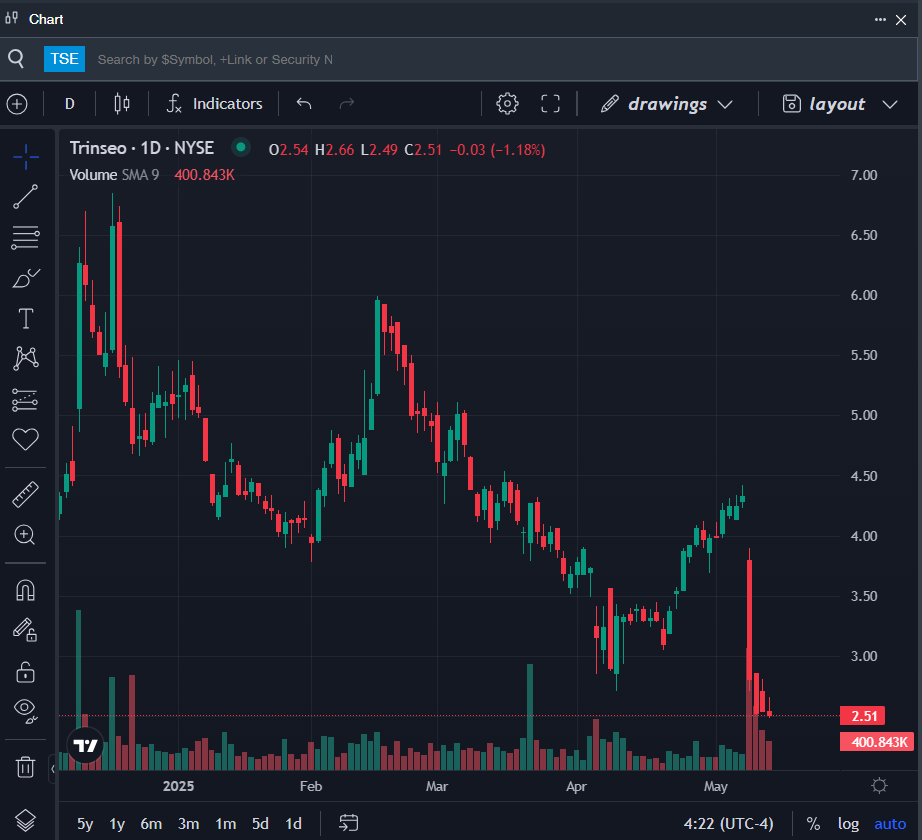
Task: Click the trash remove drawings icon
Action: point(25,767)
